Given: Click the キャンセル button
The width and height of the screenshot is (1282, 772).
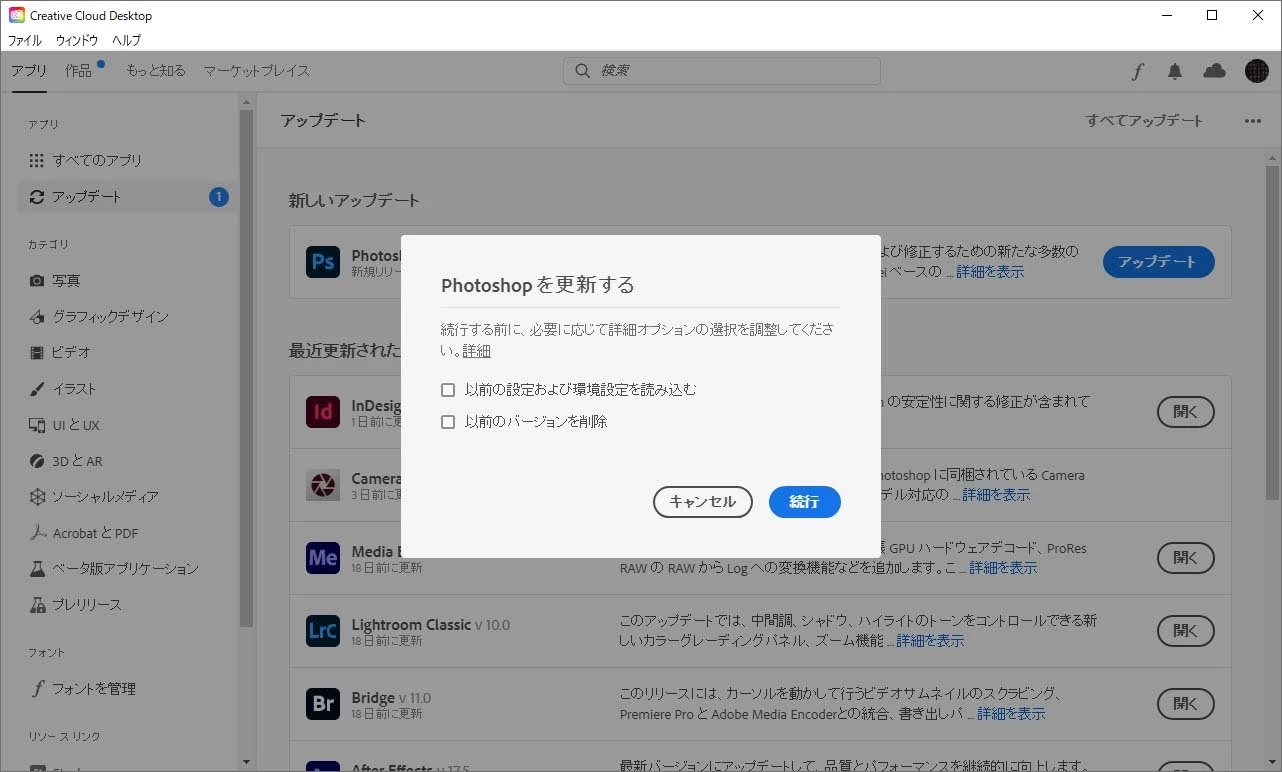Looking at the screenshot, I should (702, 502).
